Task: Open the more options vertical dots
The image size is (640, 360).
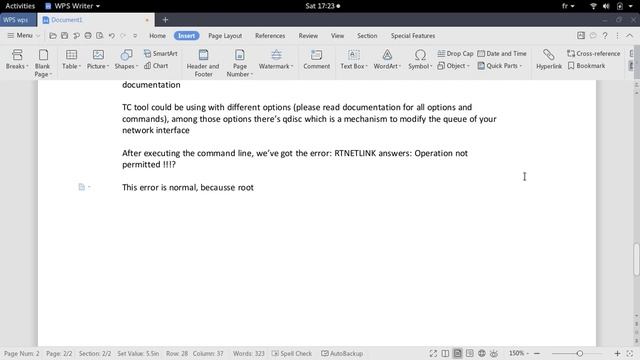Action: click(617, 36)
